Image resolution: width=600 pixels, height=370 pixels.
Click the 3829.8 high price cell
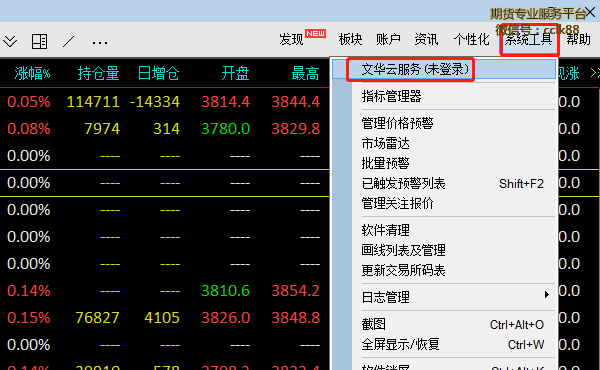295,129
